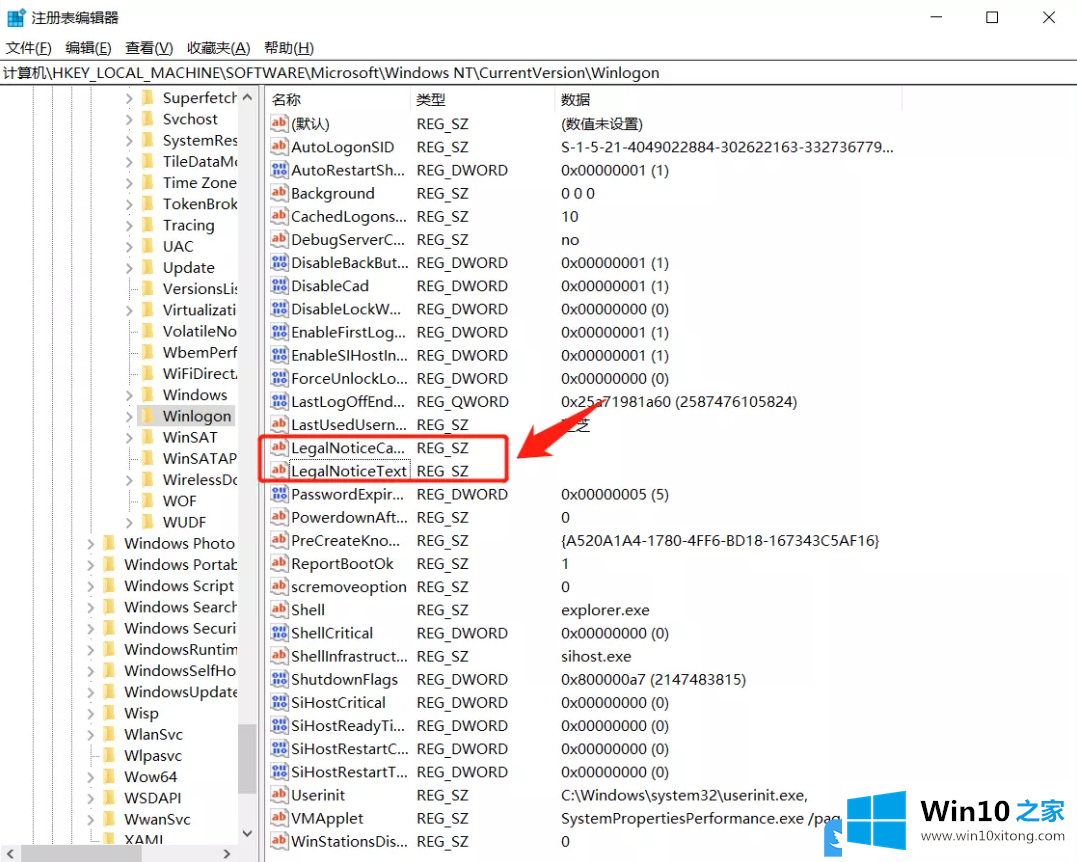The height and width of the screenshot is (862, 1077).
Task: Select the WinStationsDisabled value row
Action: click(584, 841)
